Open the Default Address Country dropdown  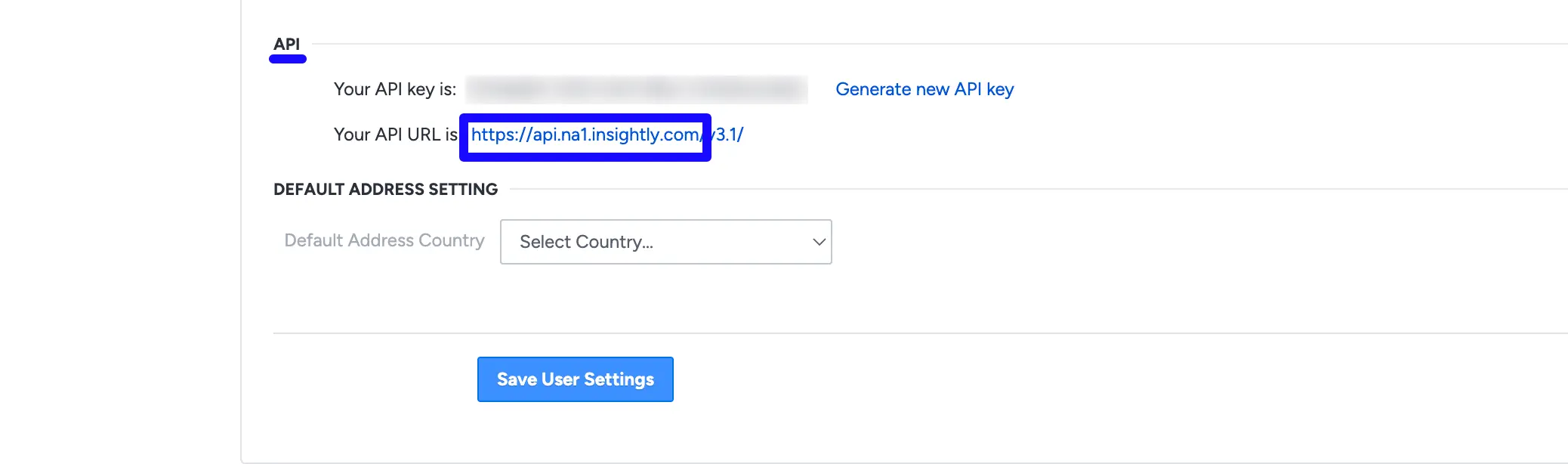click(665, 242)
